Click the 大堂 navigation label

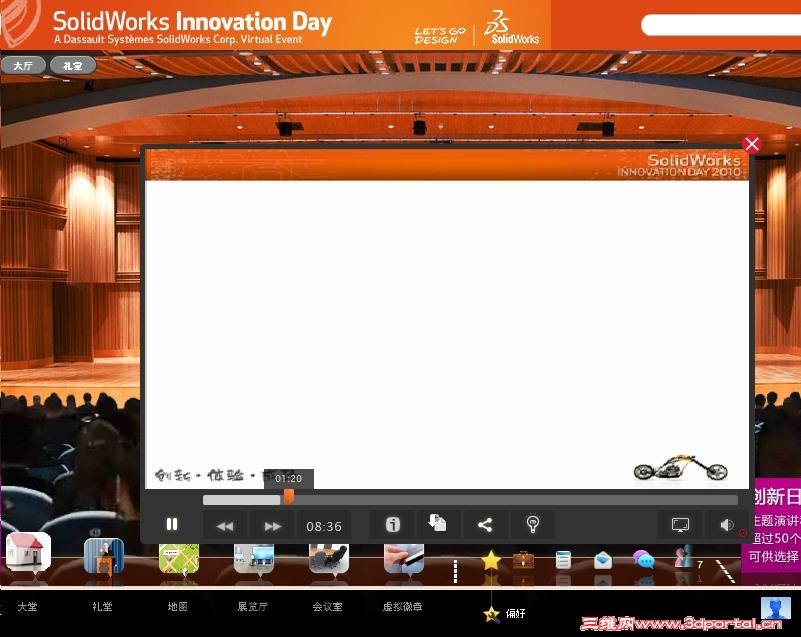(28, 606)
